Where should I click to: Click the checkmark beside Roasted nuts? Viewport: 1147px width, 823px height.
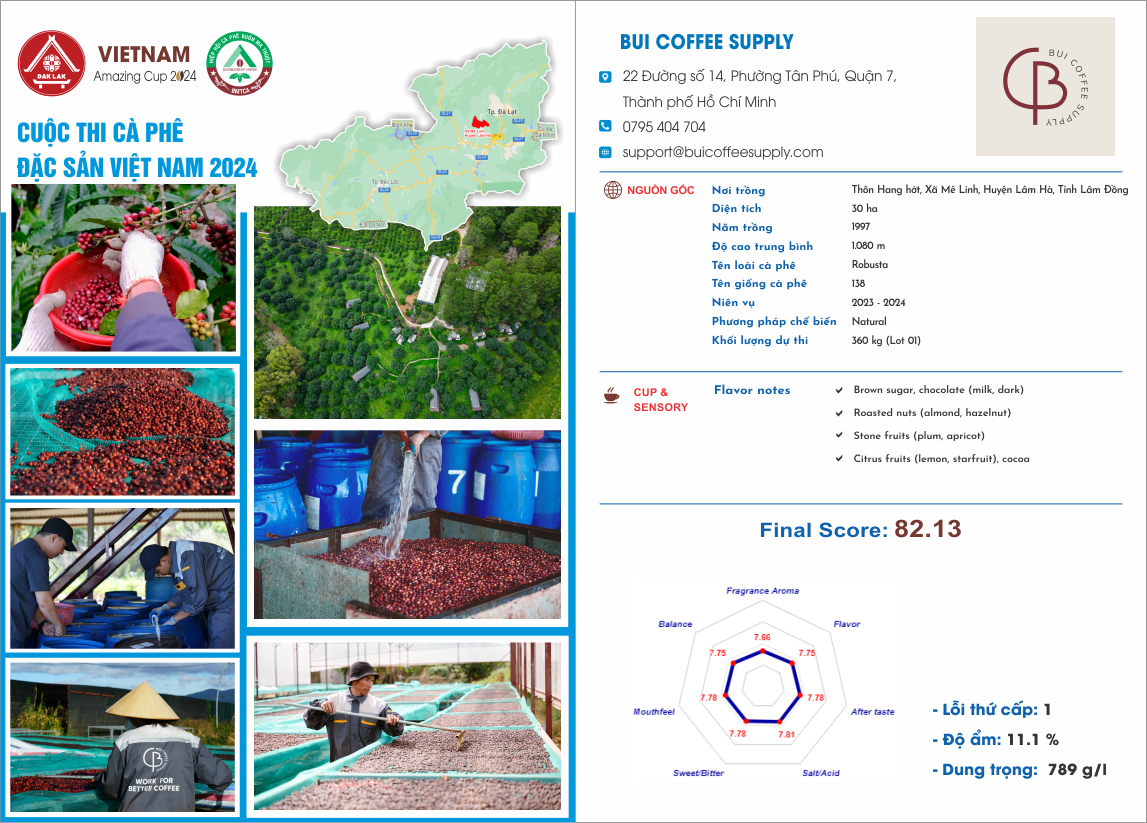point(839,413)
